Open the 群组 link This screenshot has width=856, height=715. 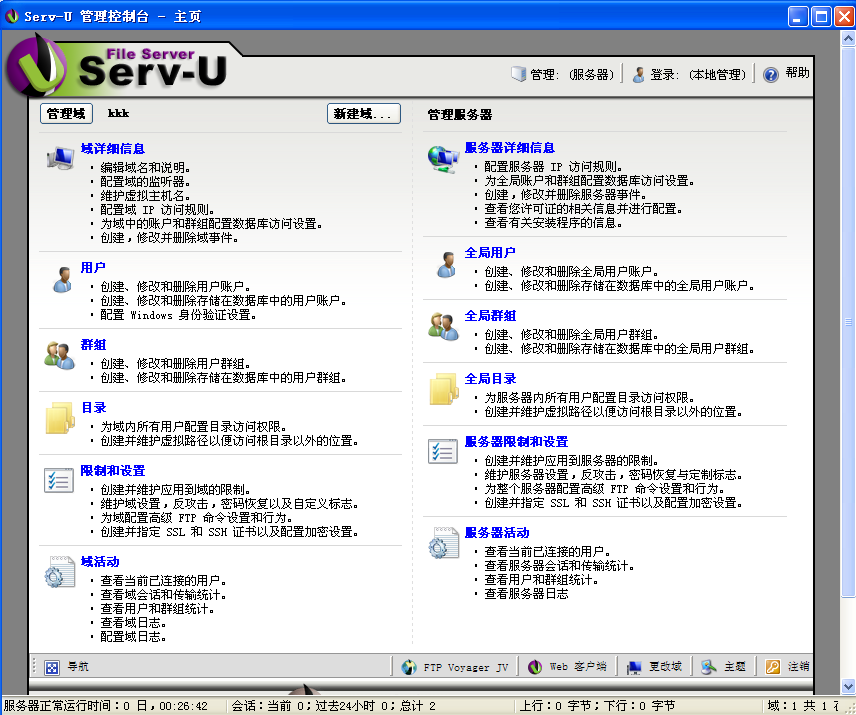coord(93,344)
